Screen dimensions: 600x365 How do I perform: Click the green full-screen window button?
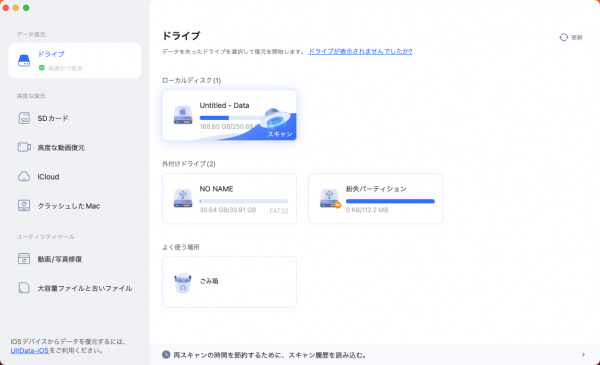point(26,8)
